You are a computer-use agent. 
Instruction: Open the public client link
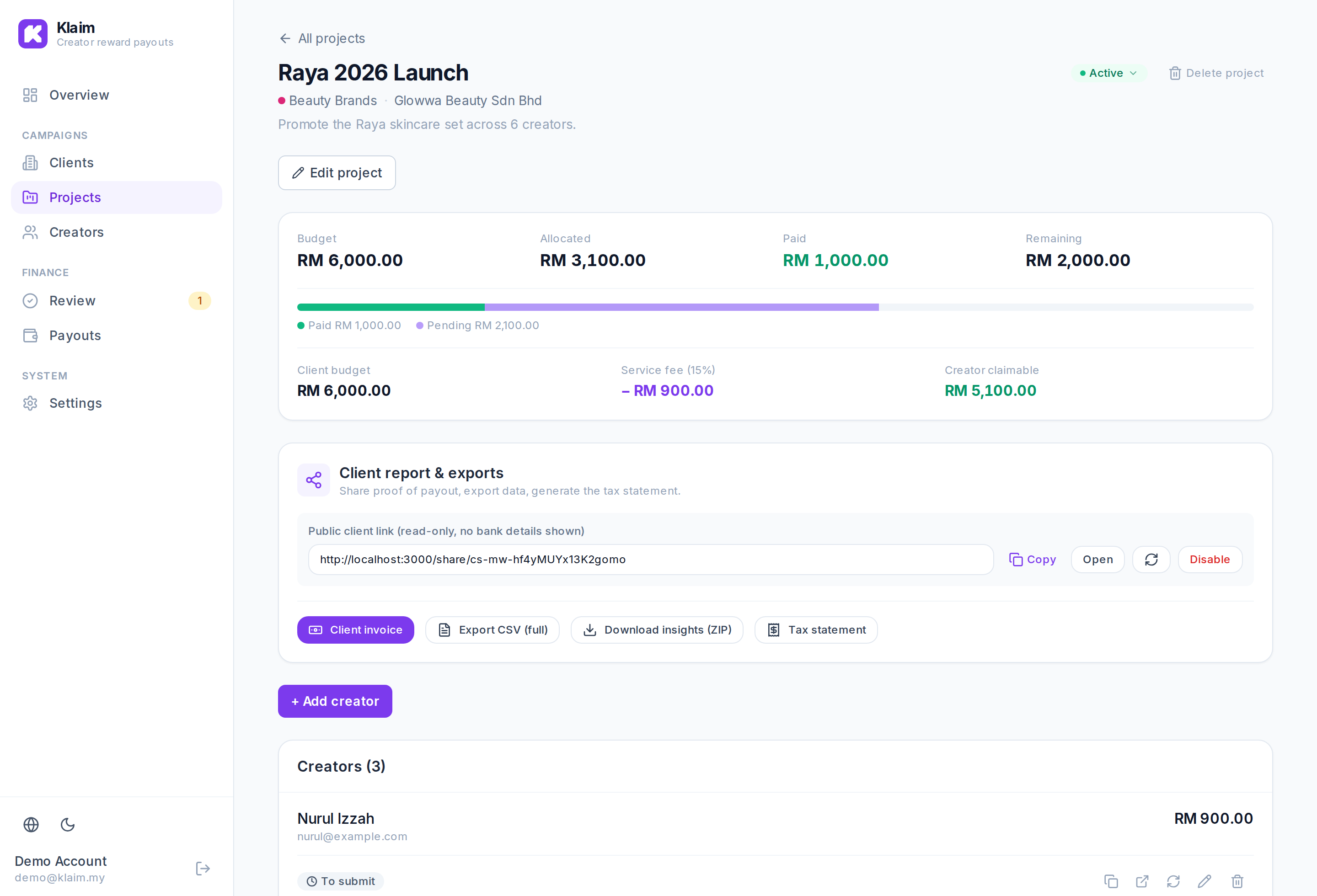click(1097, 560)
